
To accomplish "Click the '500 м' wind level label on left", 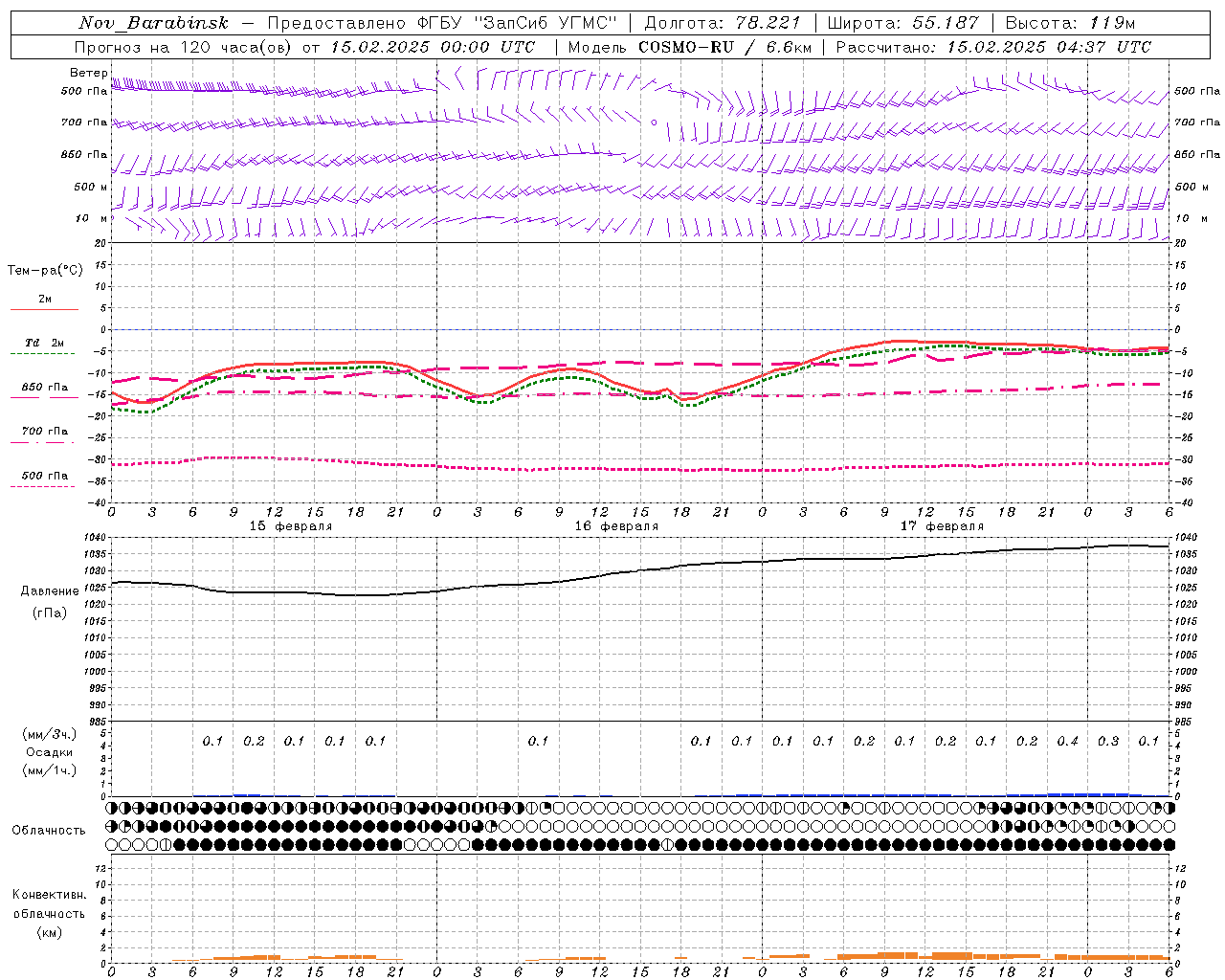I will [x=90, y=187].
